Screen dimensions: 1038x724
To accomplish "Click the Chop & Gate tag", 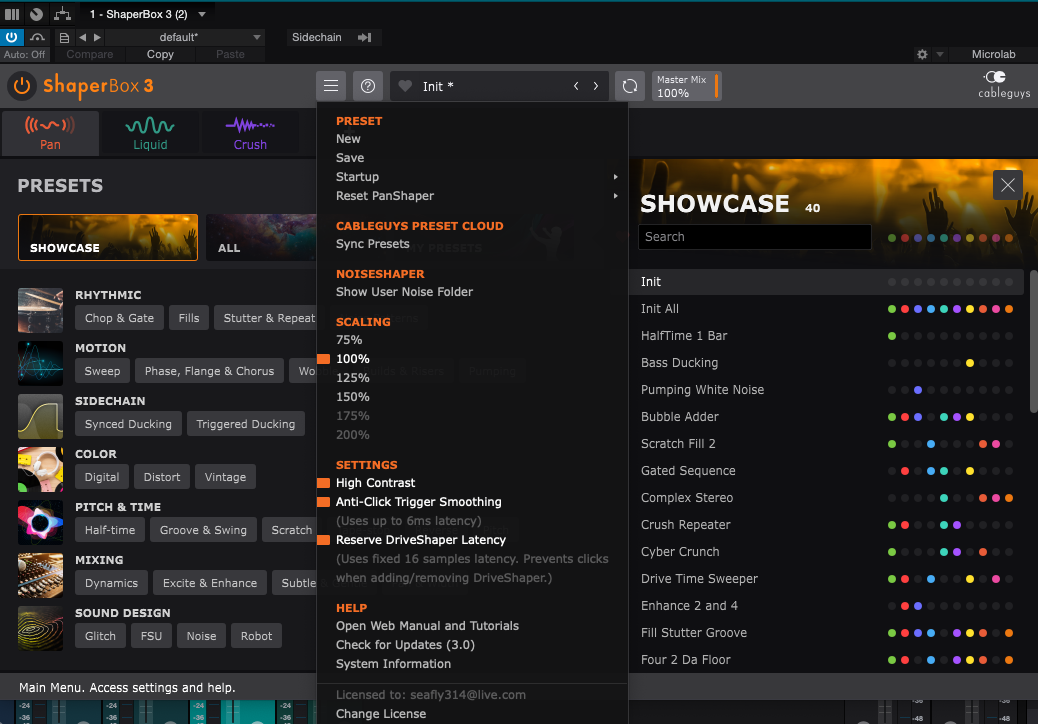I will point(119,318).
